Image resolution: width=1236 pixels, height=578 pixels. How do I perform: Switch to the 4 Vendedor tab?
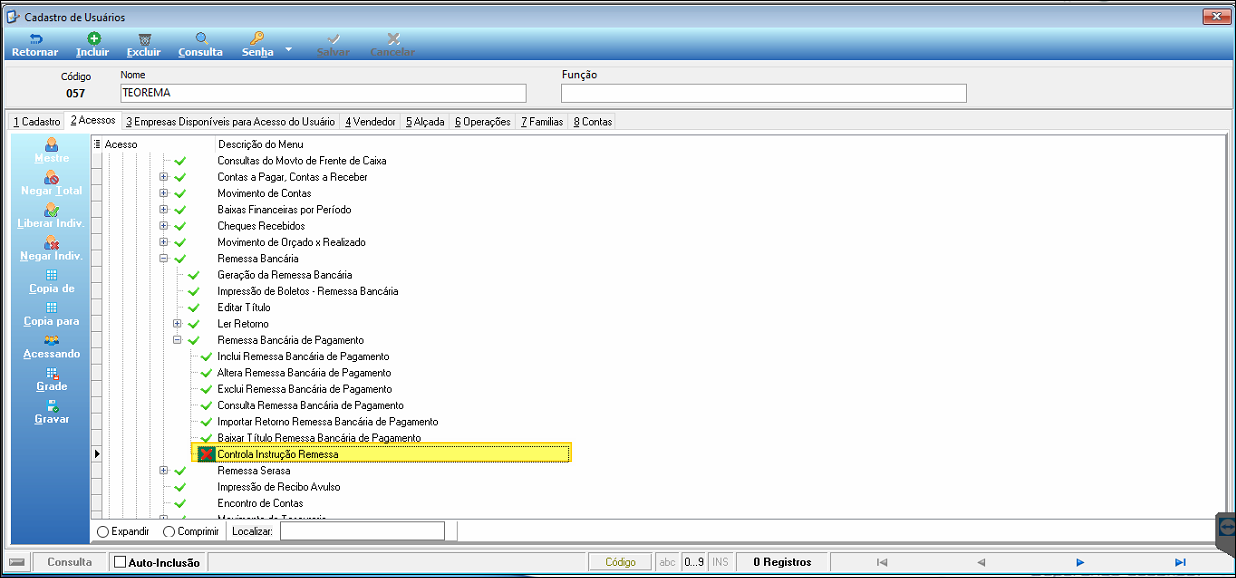(x=370, y=121)
